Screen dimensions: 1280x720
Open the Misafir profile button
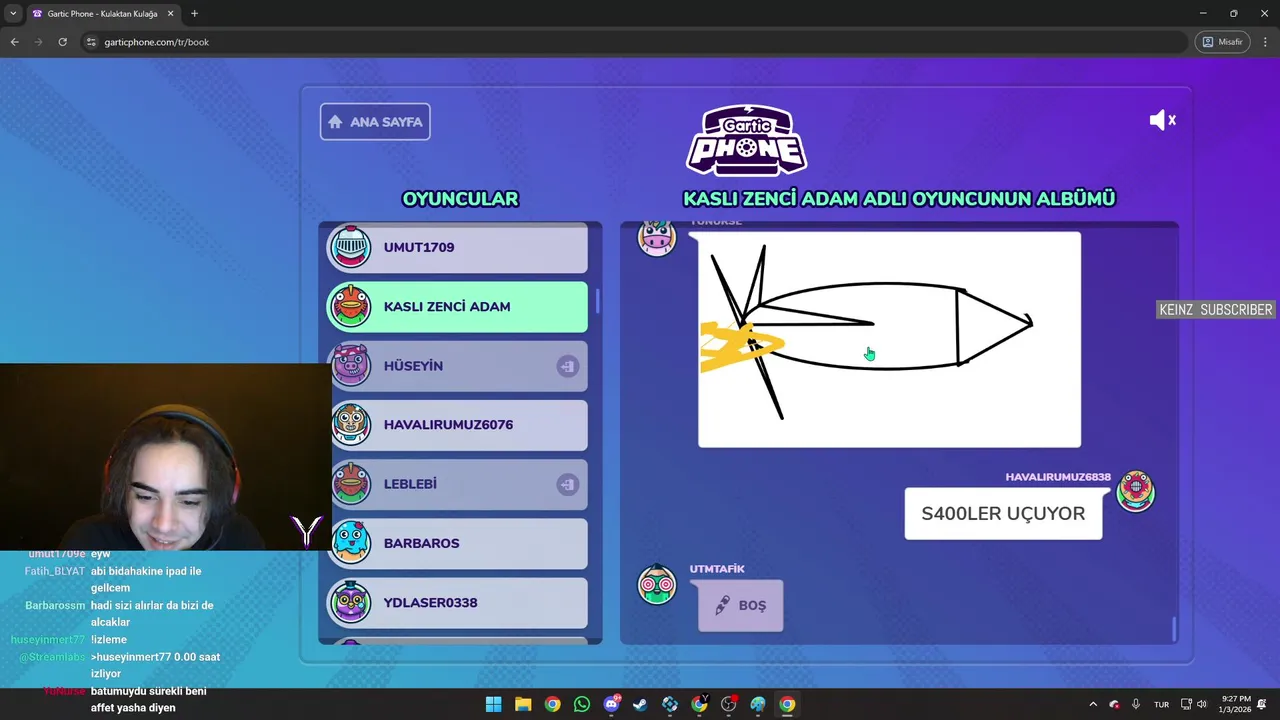click(x=1222, y=42)
